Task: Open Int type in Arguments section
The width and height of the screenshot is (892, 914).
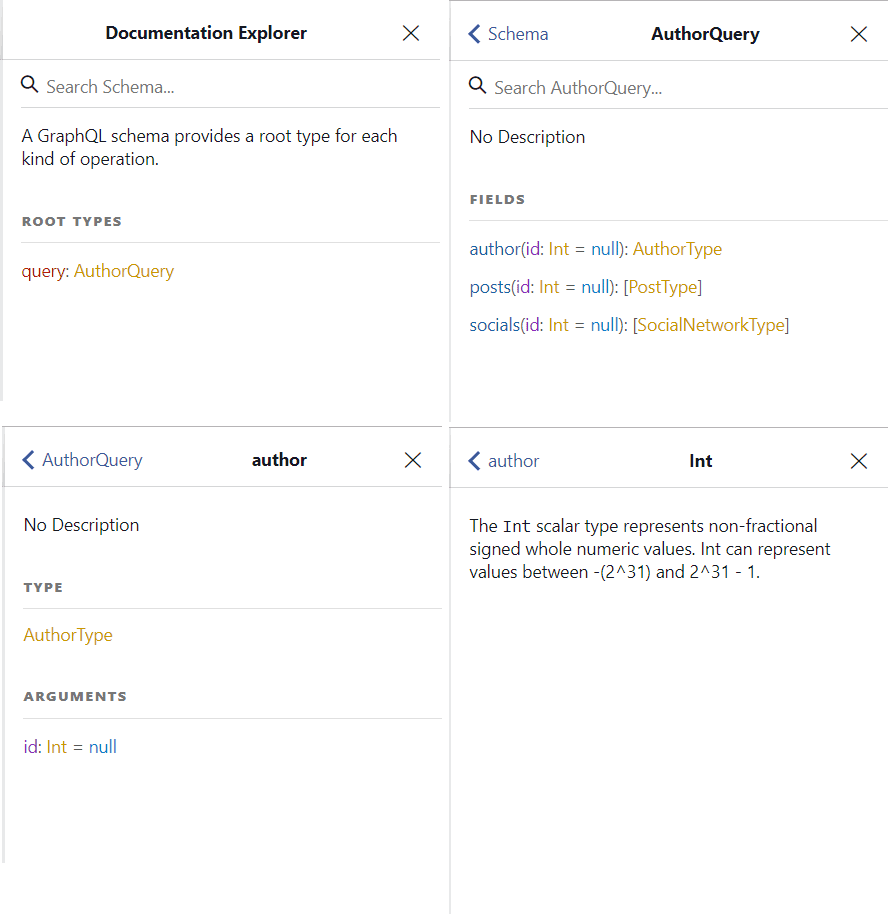Action: [57, 747]
